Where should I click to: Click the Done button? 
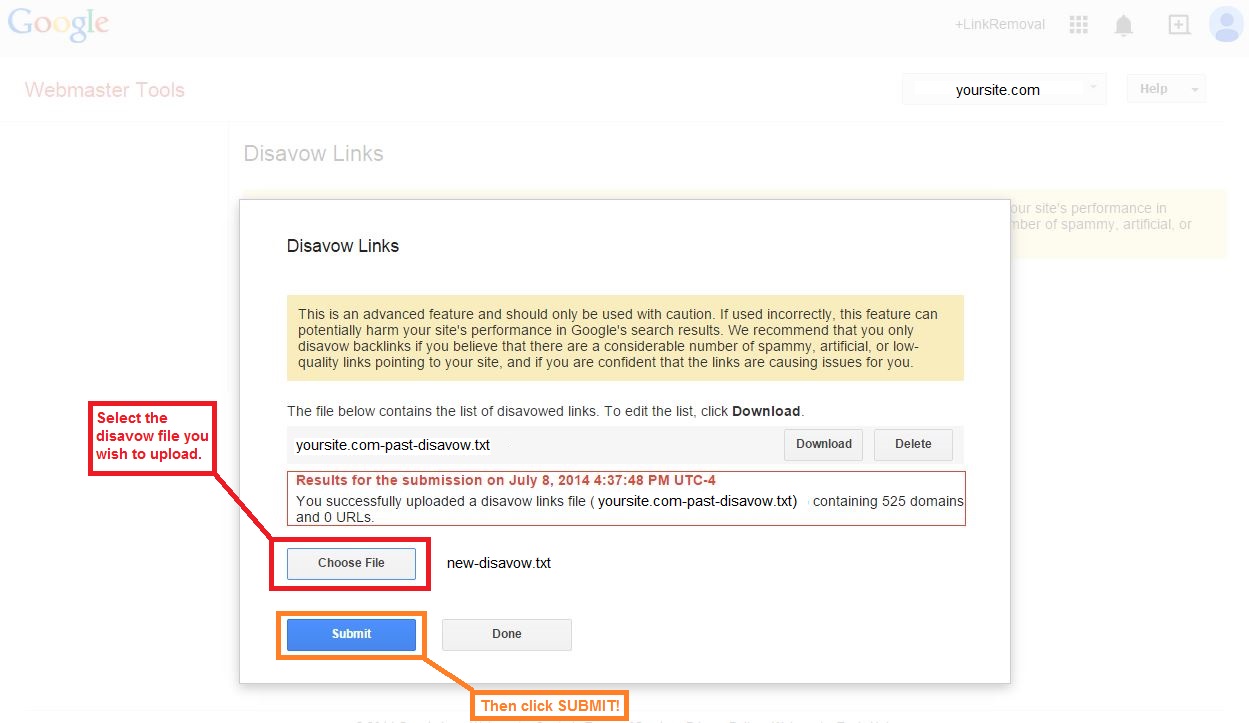[x=507, y=634]
